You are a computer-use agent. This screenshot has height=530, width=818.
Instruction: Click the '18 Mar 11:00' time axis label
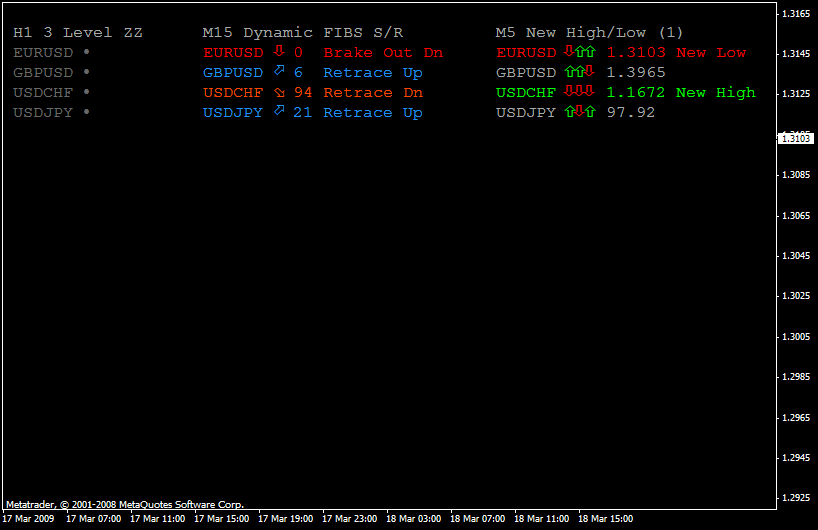542,519
